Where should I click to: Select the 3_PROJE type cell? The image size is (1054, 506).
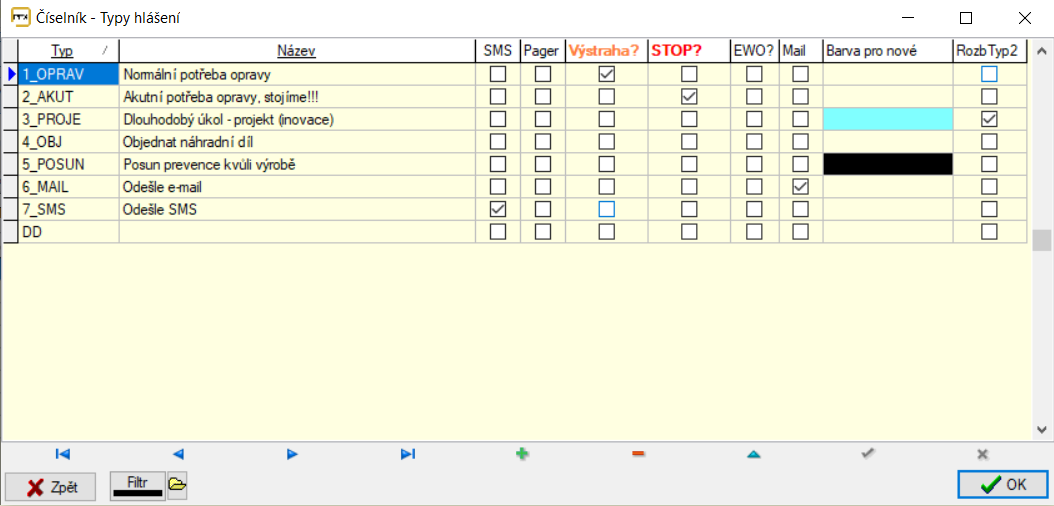click(68, 120)
